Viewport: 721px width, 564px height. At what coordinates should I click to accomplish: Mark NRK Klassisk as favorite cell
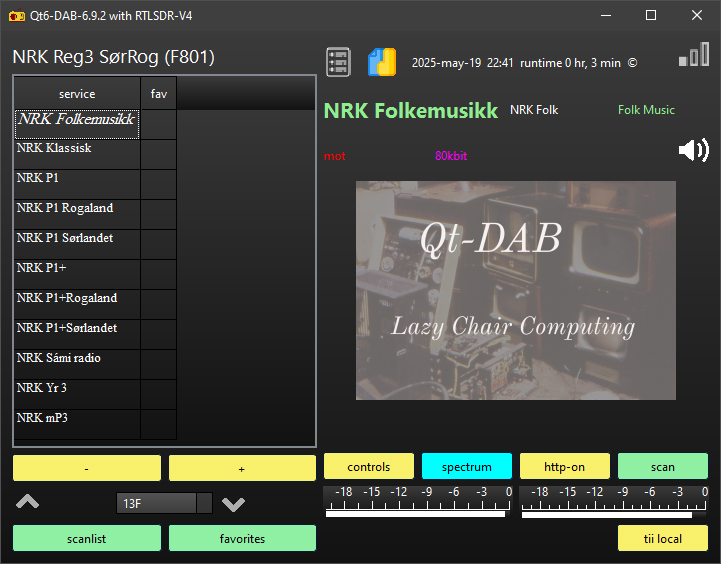[159, 154]
